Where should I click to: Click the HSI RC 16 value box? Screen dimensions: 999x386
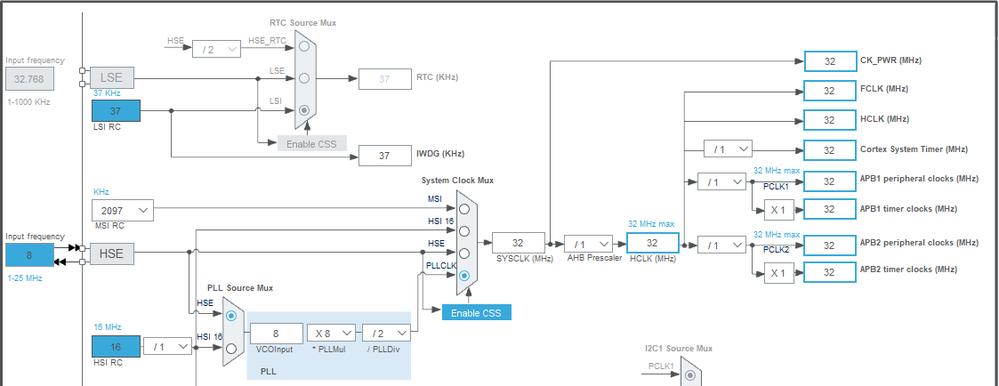click(116, 347)
